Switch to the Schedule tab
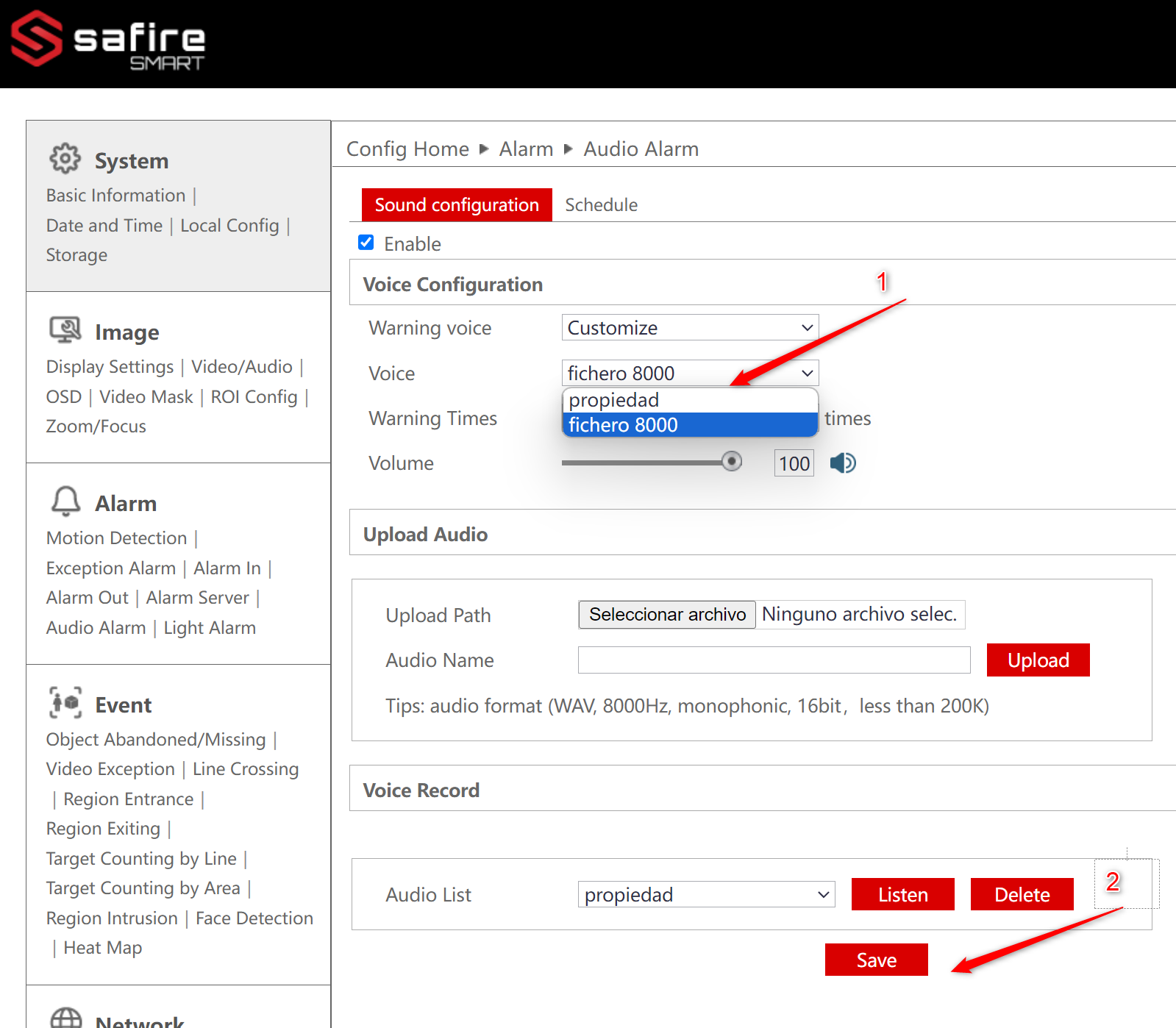Screen dimensions: 1176x1028 pyautogui.click(x=601, y=205)
